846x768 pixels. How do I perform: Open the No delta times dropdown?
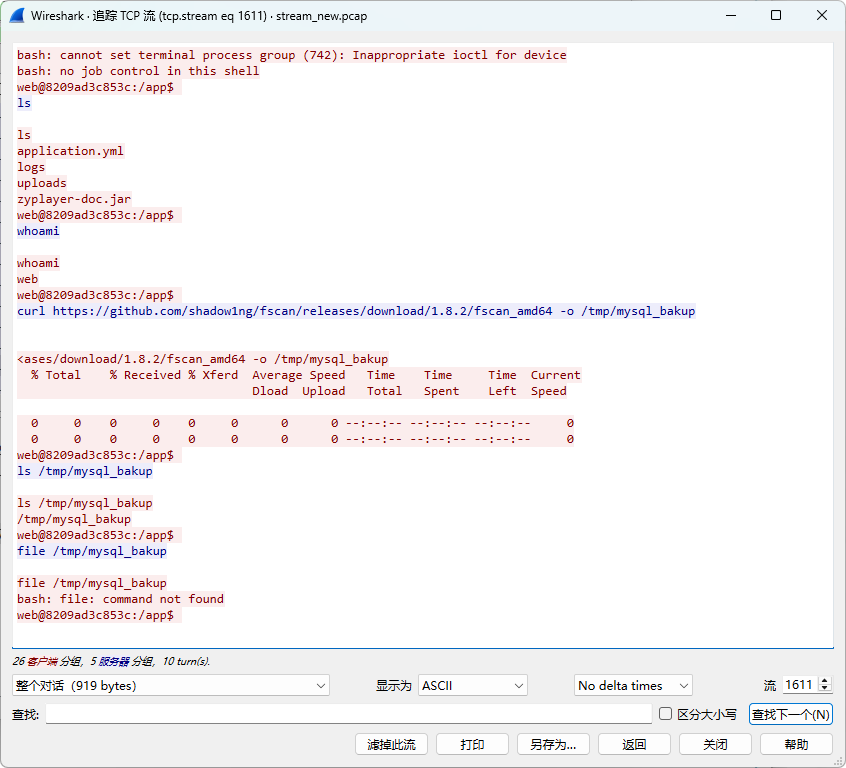coord(633,685)
